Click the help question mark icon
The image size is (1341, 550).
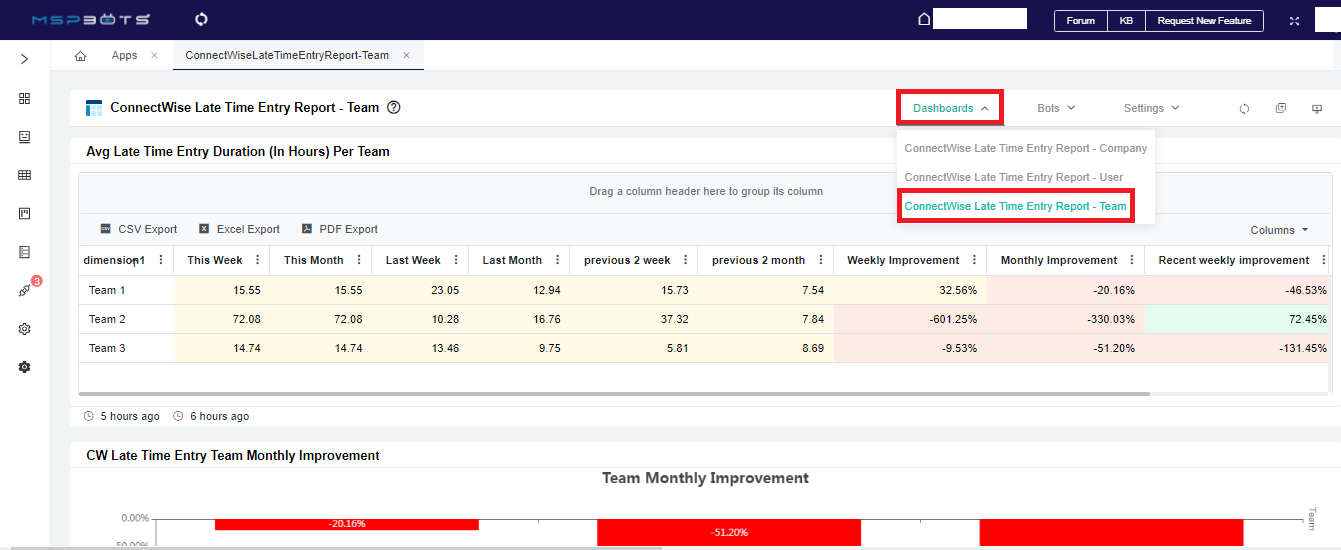click(394, 107)
